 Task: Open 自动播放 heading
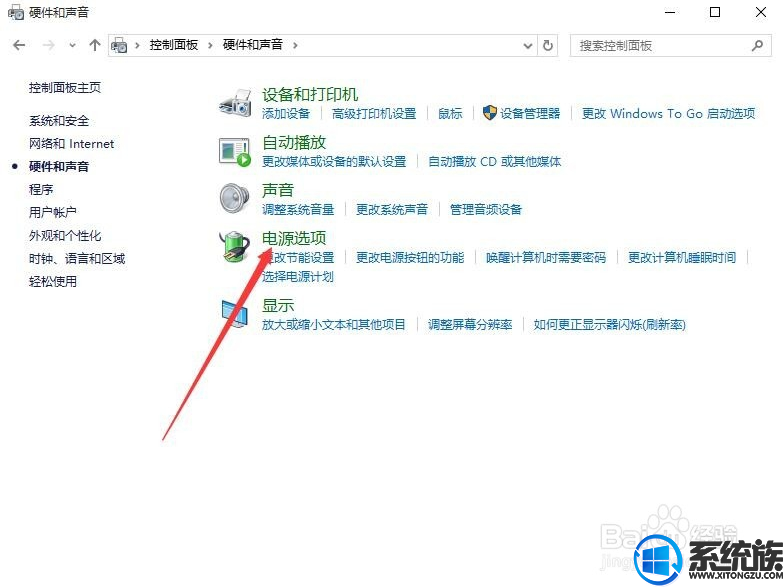[x=294, y=143]
